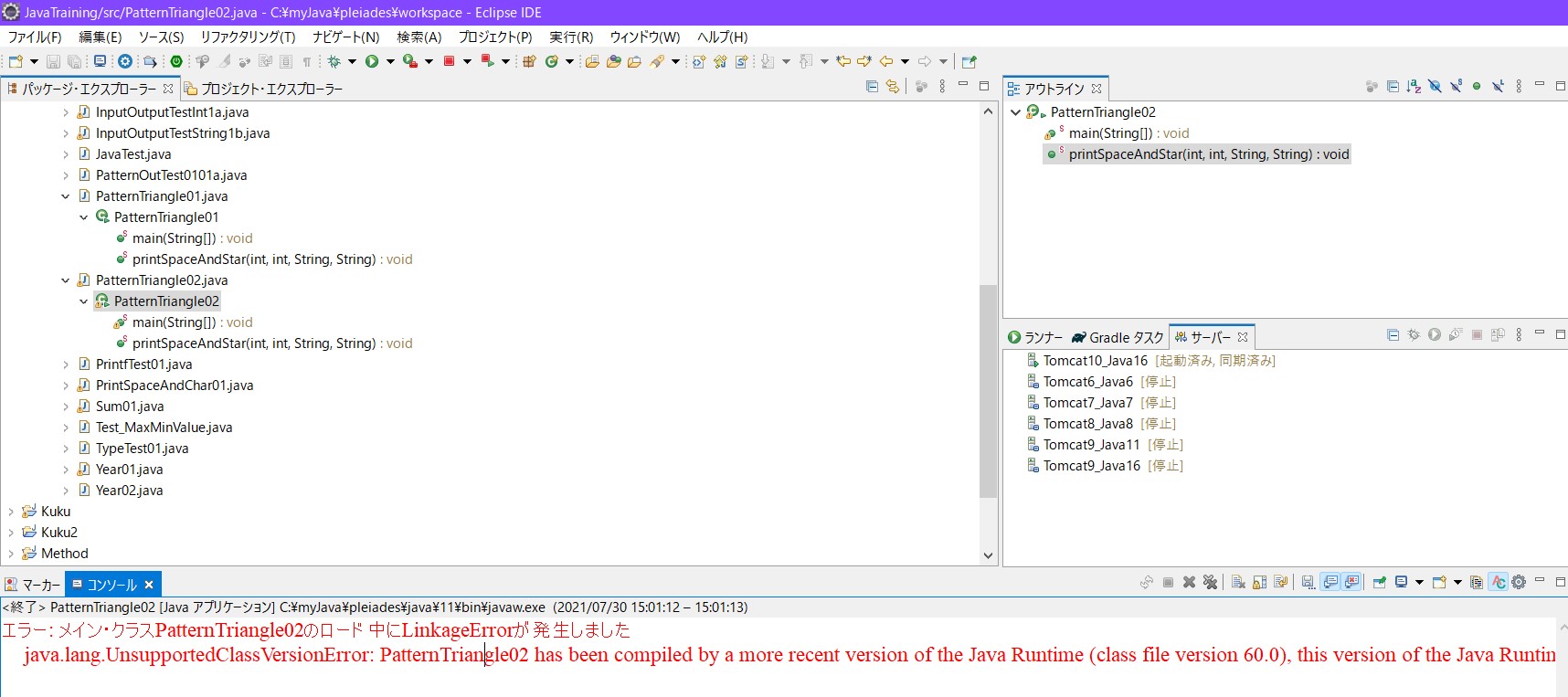Click the Pin Console icon
Image resolution: width=1568 pixels, height=697 pixels.
coord(1380,582)
